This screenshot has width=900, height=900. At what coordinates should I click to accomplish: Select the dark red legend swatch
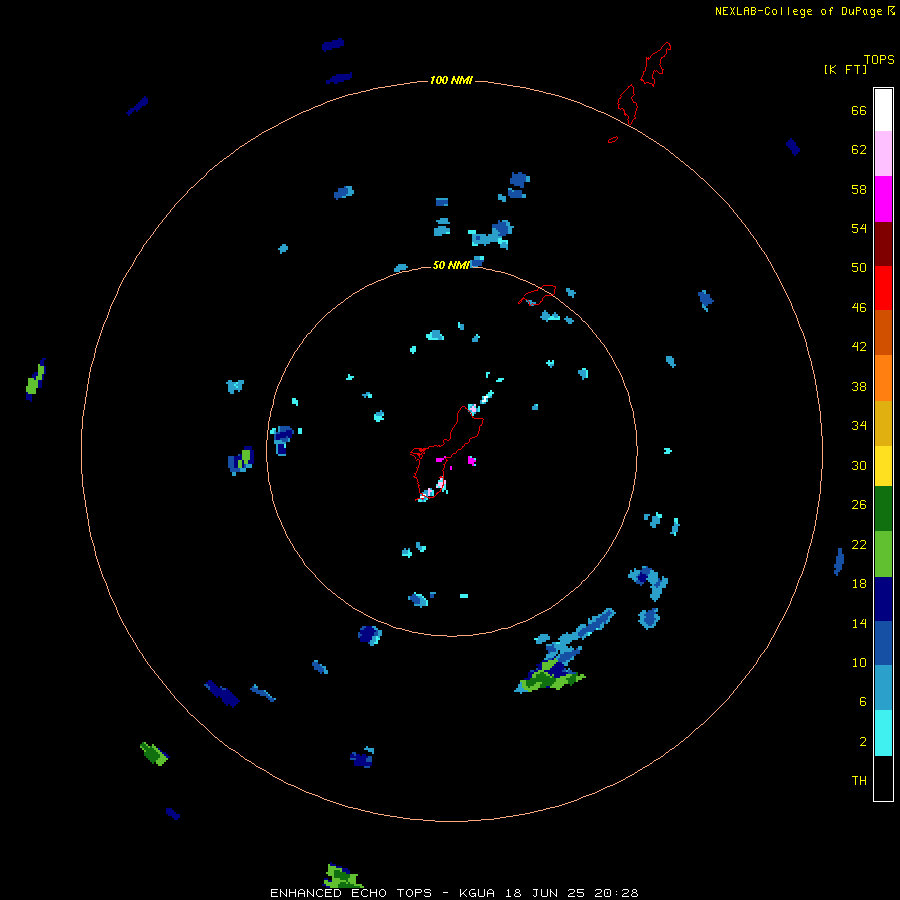tap(883, 243)
